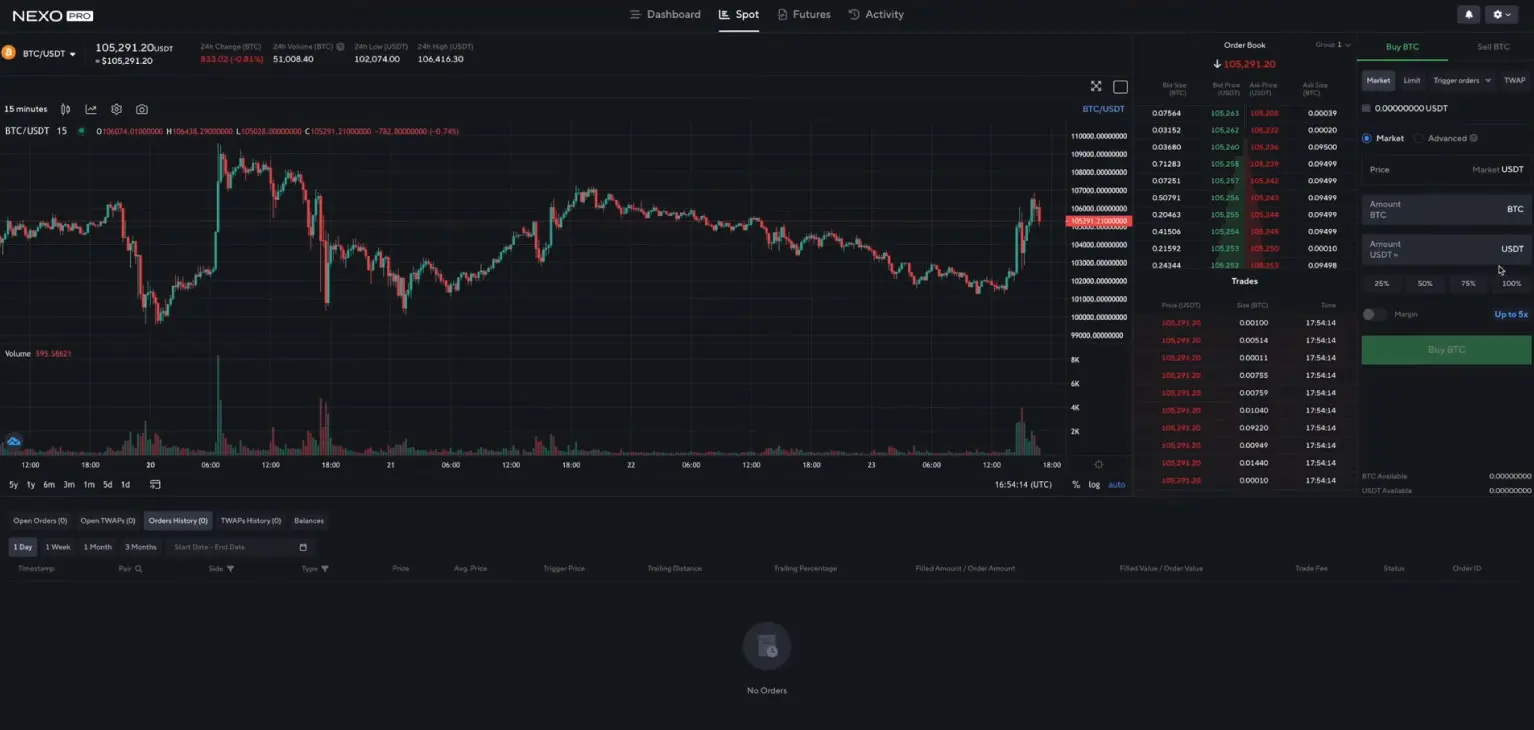Filter order history by 1 Day
The width and height of the screenshot is (1534, 730).
tap(22, 547)
